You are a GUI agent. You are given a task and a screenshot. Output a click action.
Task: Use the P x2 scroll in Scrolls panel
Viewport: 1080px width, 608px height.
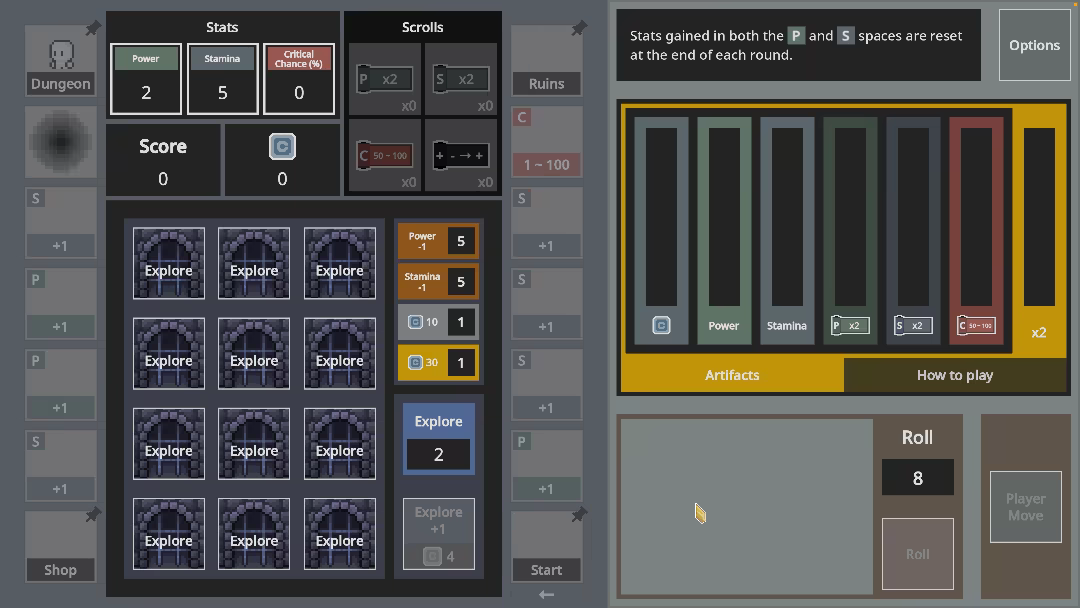(385, 78)
